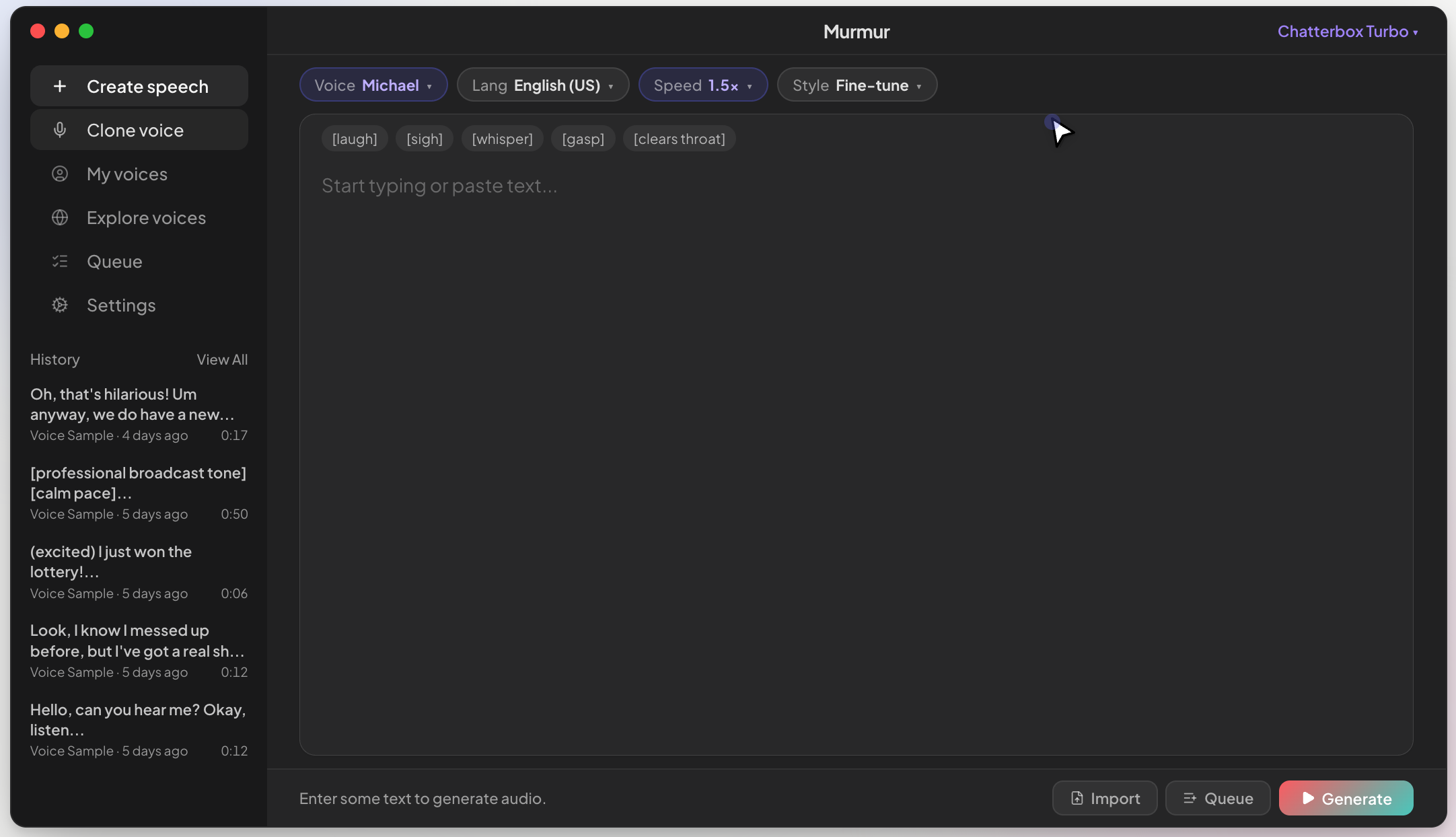
Task: Open the Speed 1.5x dropdown
Action: click(702, 85)
